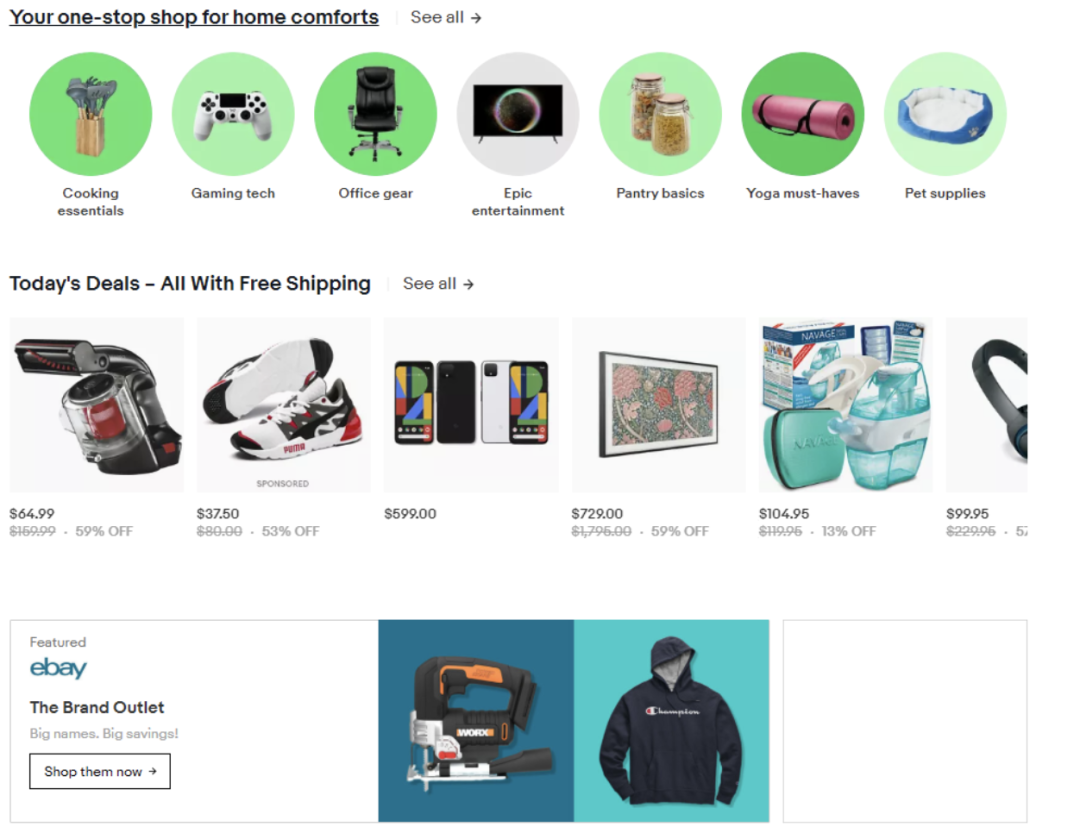Click the eBay logo in Featured section
This screenshot has height=833, width=1080.
pyautogui.click(x=58, y=668)
